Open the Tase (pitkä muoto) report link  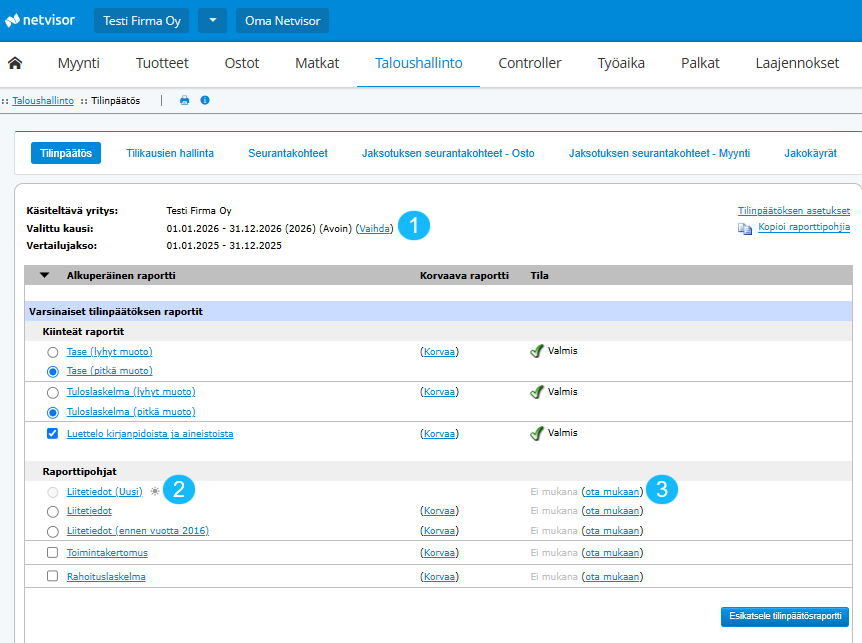pos(109,371)
